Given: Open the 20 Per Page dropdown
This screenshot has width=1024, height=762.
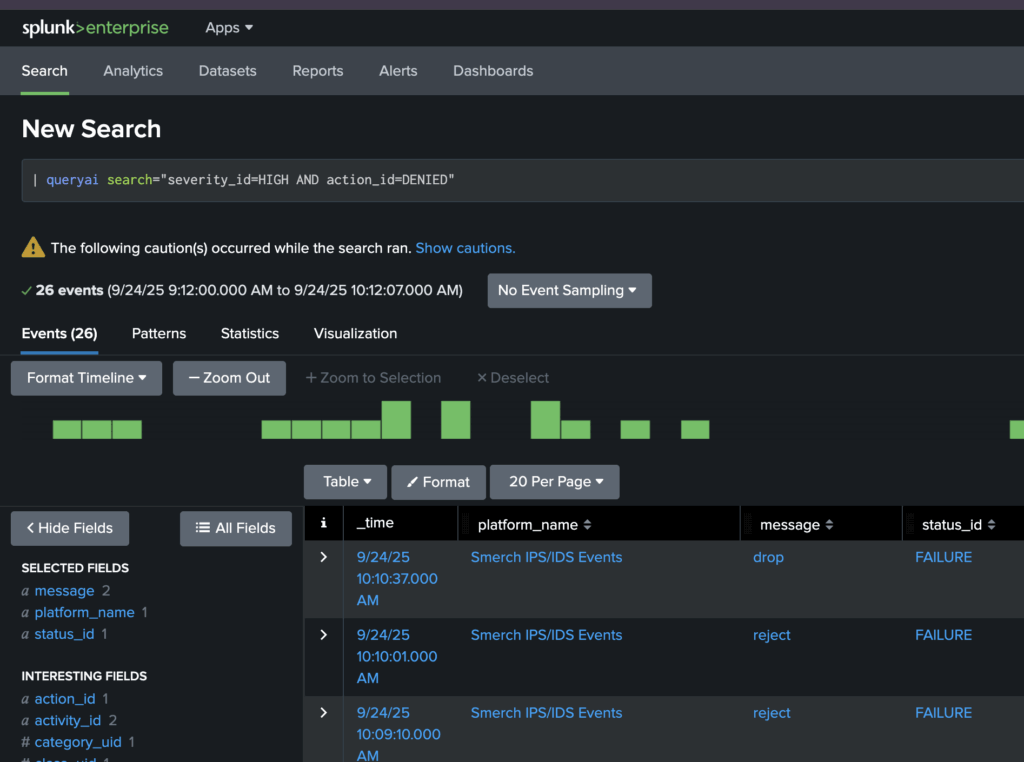Looking at the screenshot, I should point(554,482).
